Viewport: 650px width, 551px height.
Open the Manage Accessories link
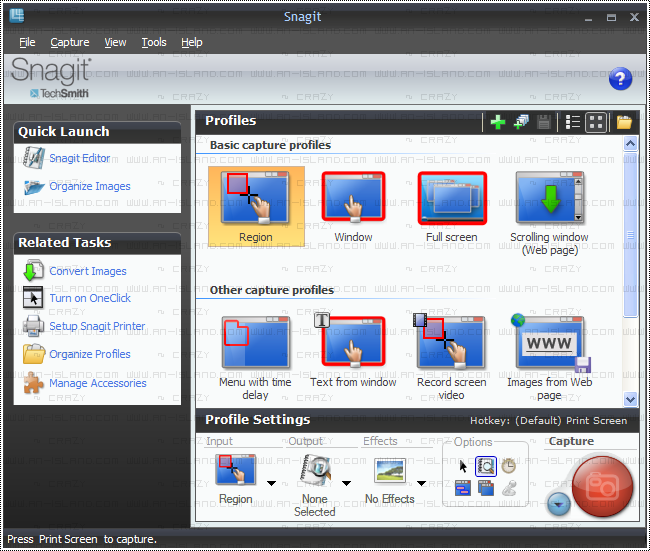[x=98, y=383]
